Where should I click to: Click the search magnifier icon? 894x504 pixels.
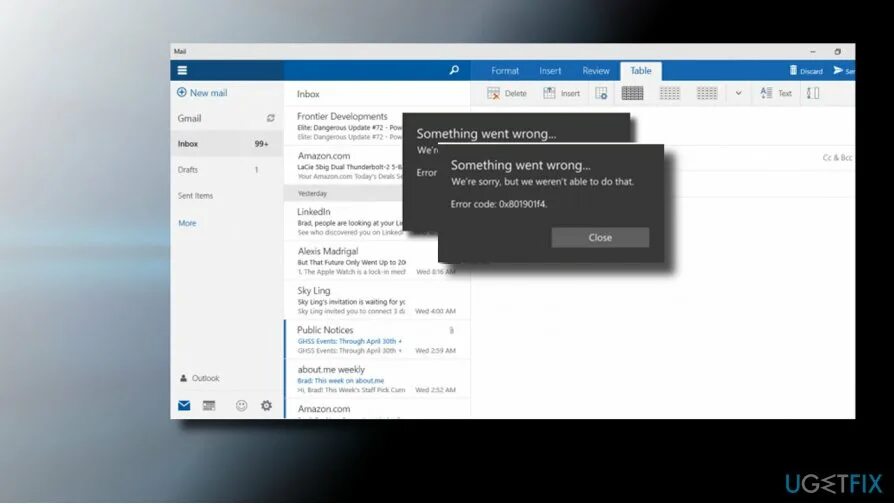pos(454,70)
